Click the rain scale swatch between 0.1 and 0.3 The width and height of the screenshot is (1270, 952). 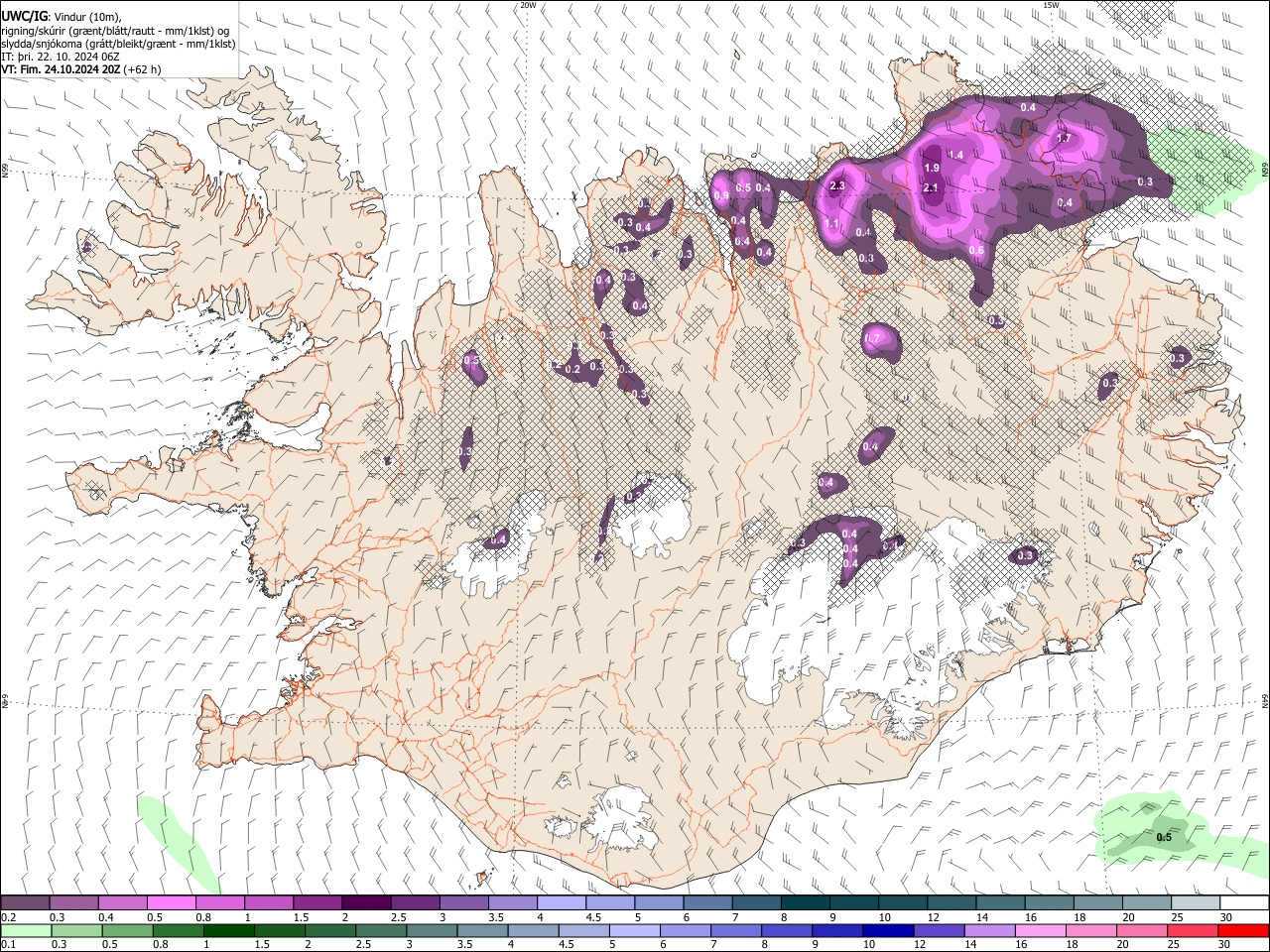coord(26,930)
